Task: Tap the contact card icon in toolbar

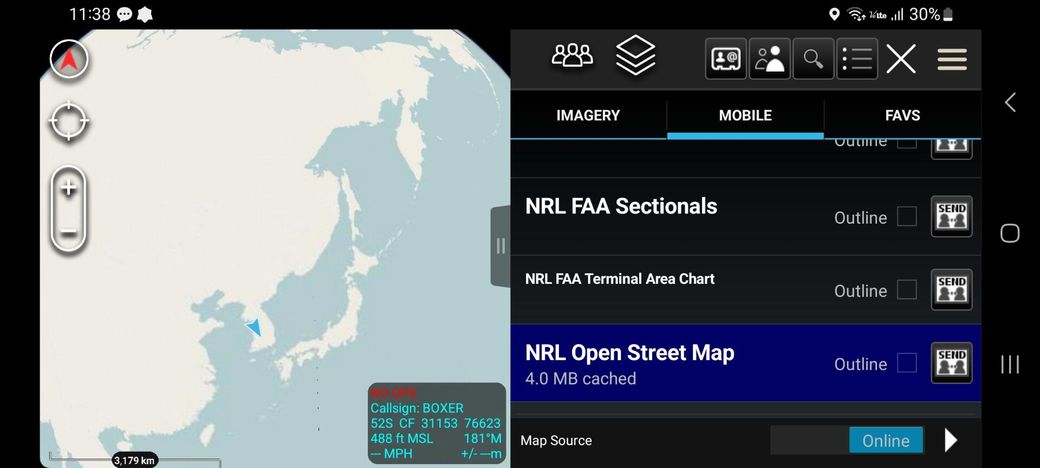Action: pyautogui.click(x=726, y=59)
